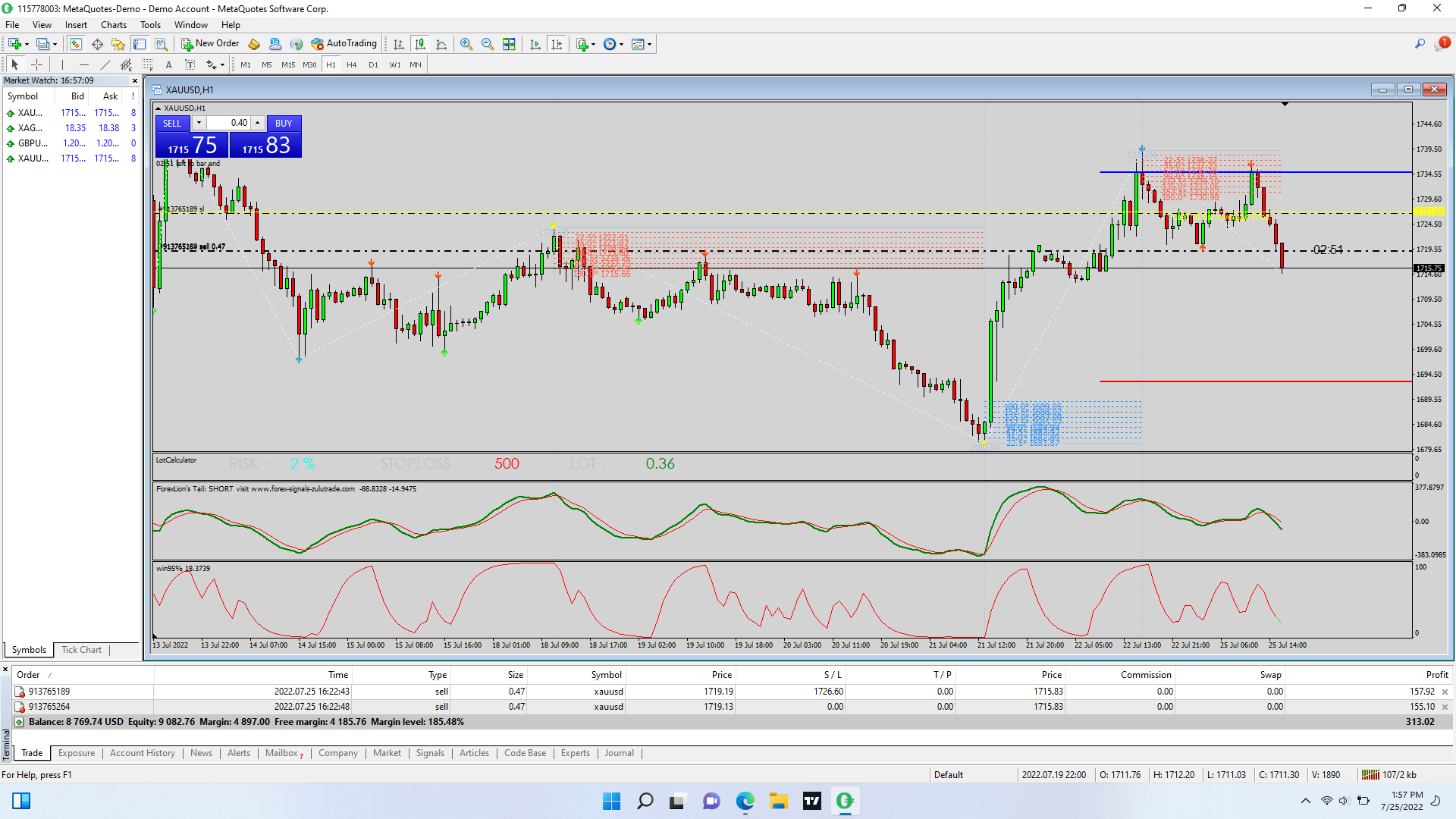The height and width of the screenshot is (819, 1456).
Task: Select the line chart icon
Action: [441, 44]
